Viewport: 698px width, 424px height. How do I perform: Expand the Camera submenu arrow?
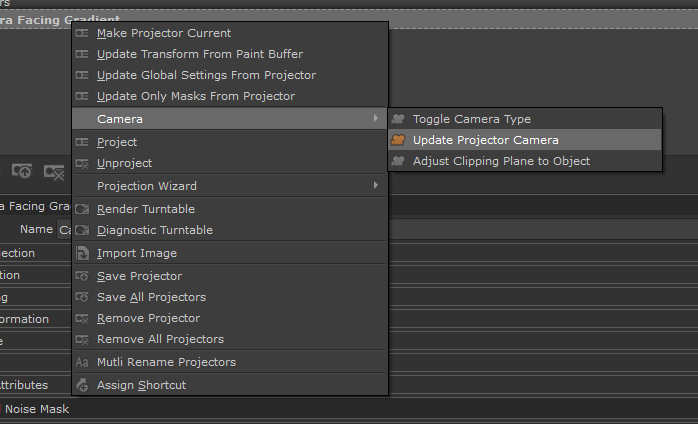(376, 119)
